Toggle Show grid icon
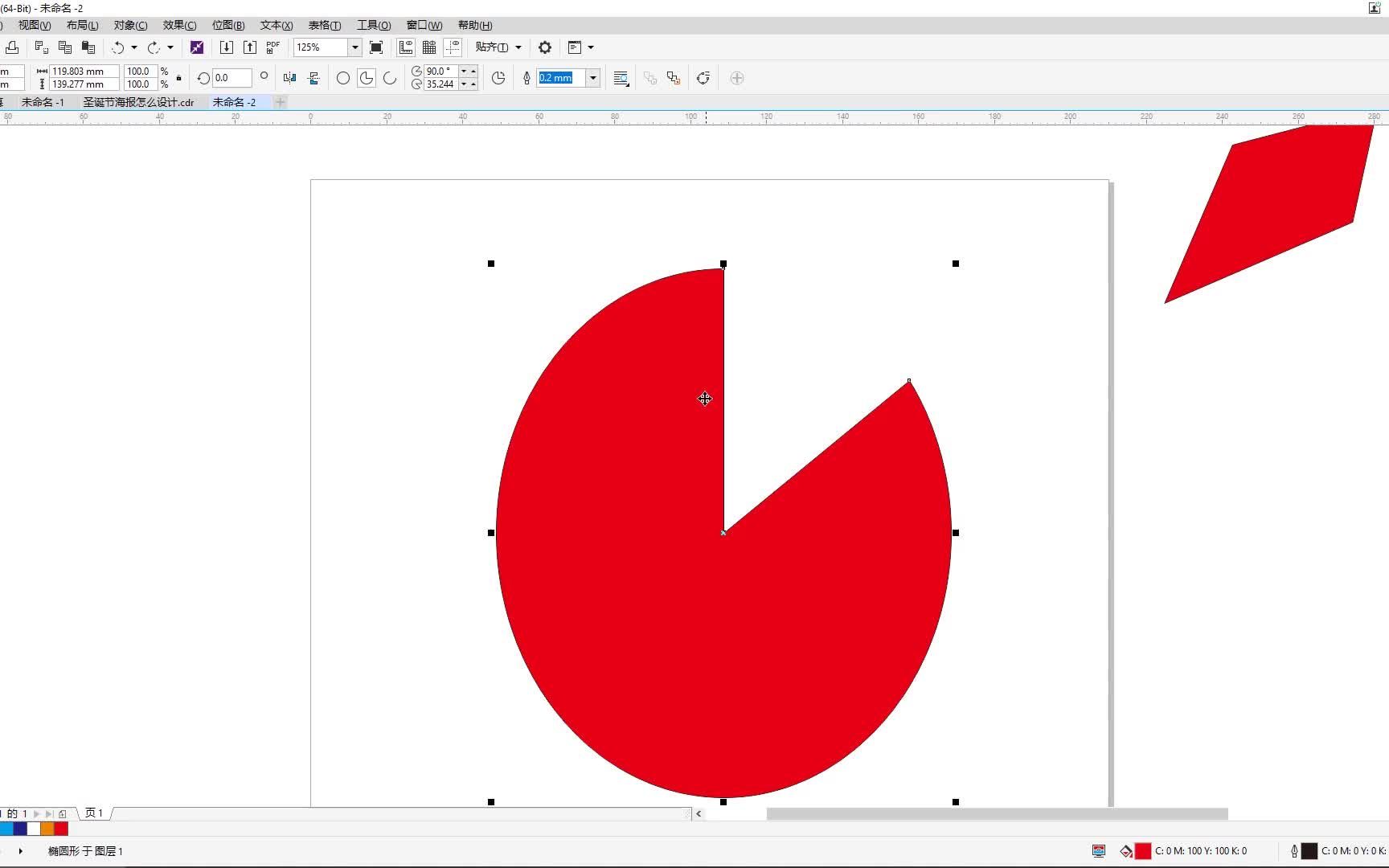Viewport: 1389px width, 868px height. click(x=429, y=47)
